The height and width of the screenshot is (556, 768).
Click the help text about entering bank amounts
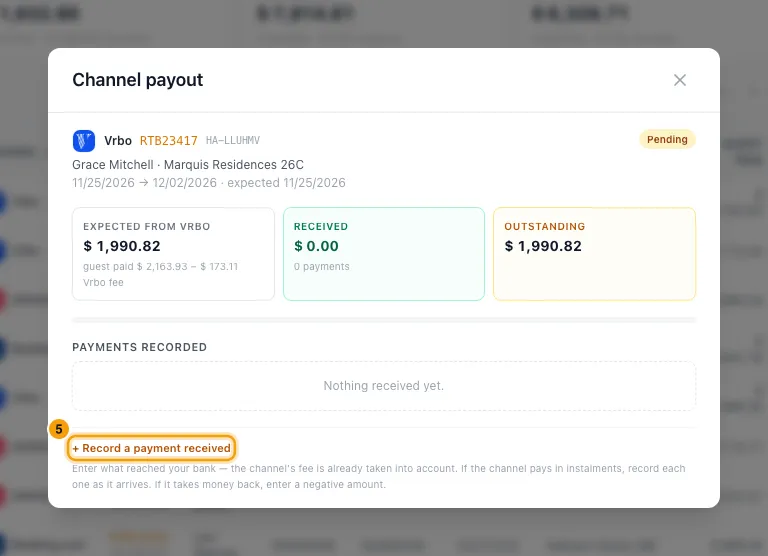379,476
